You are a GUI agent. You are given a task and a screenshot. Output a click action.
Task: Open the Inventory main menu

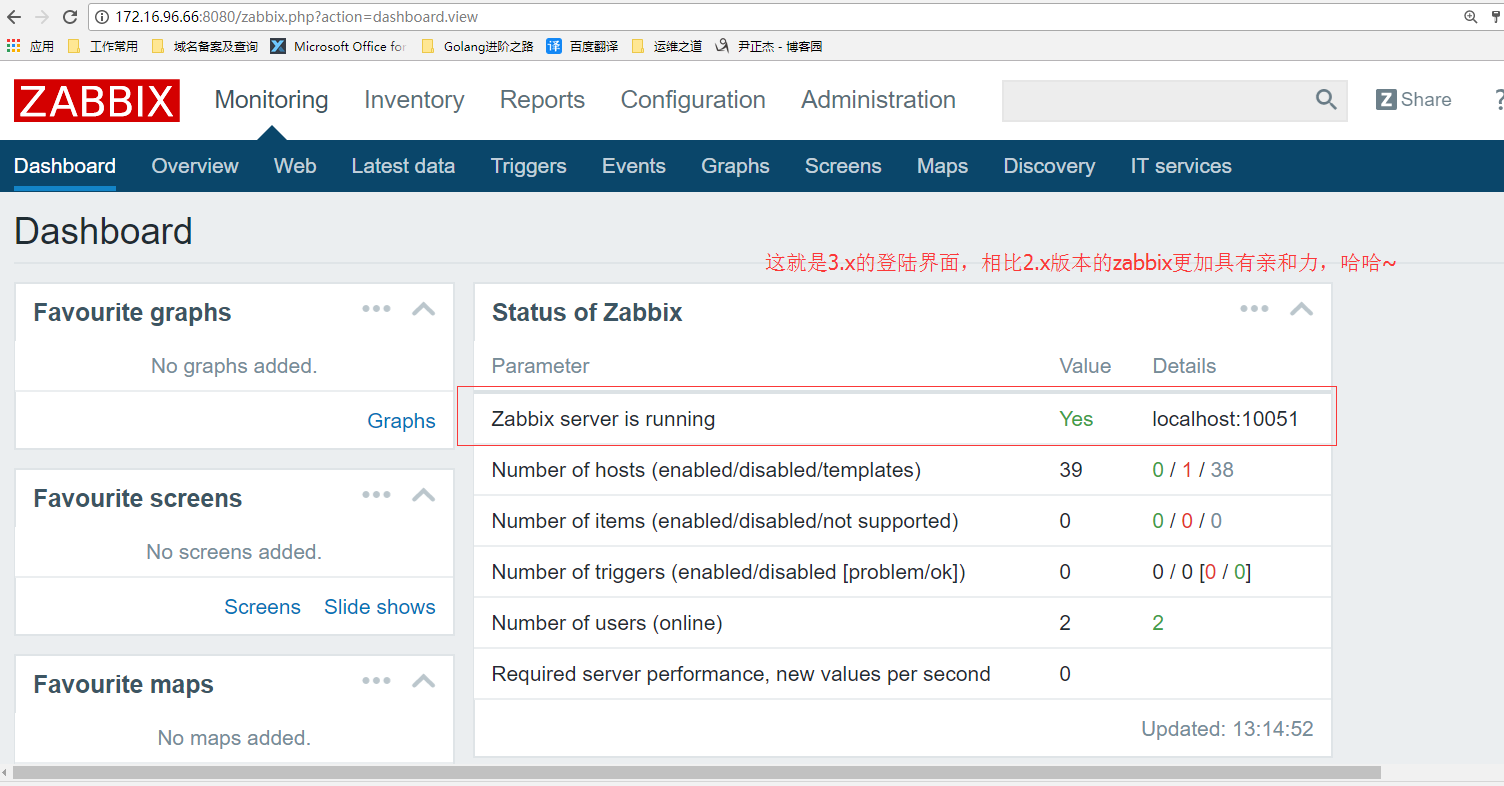[x=414, y=100]
